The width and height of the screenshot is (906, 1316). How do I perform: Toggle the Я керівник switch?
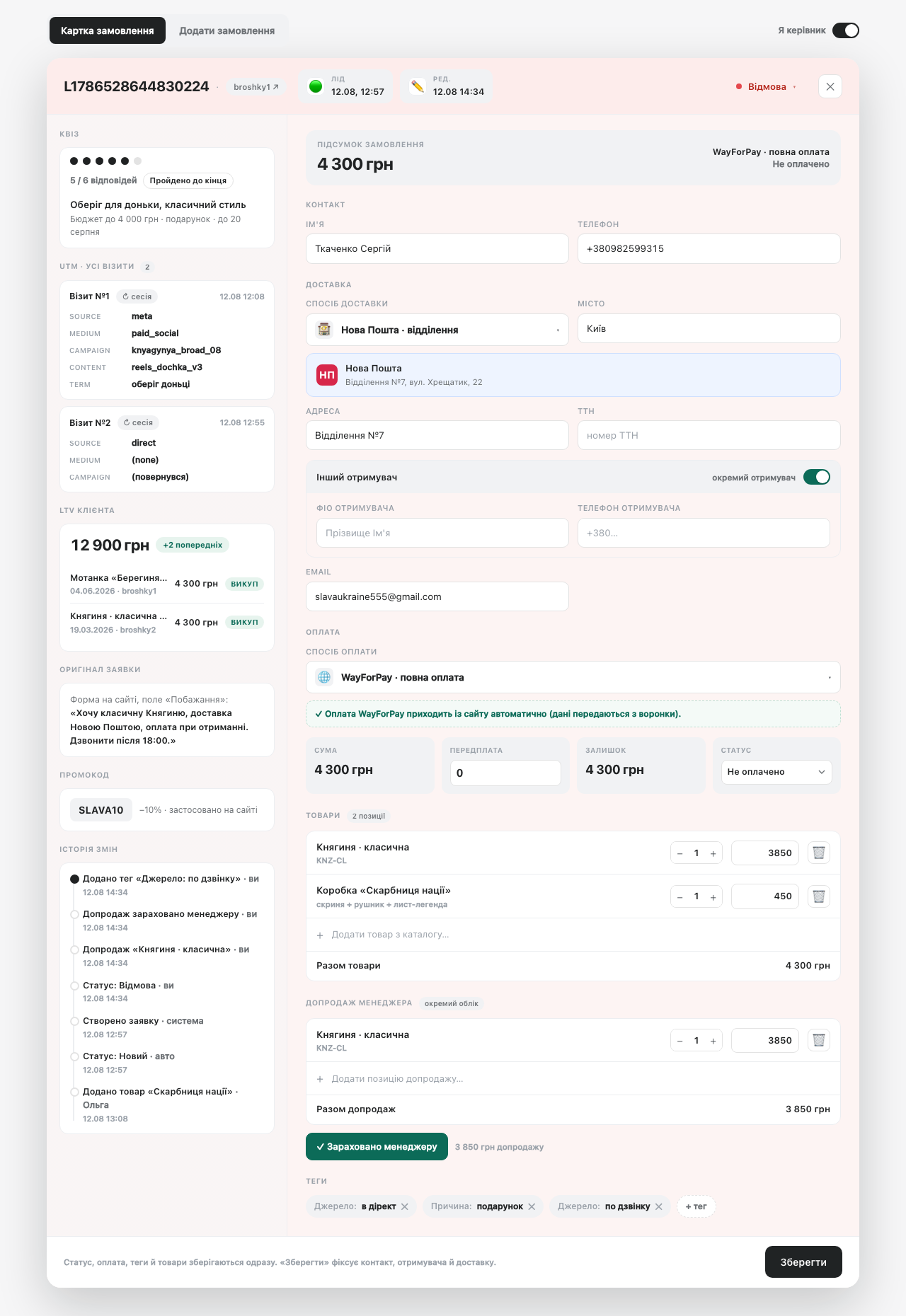845,30
